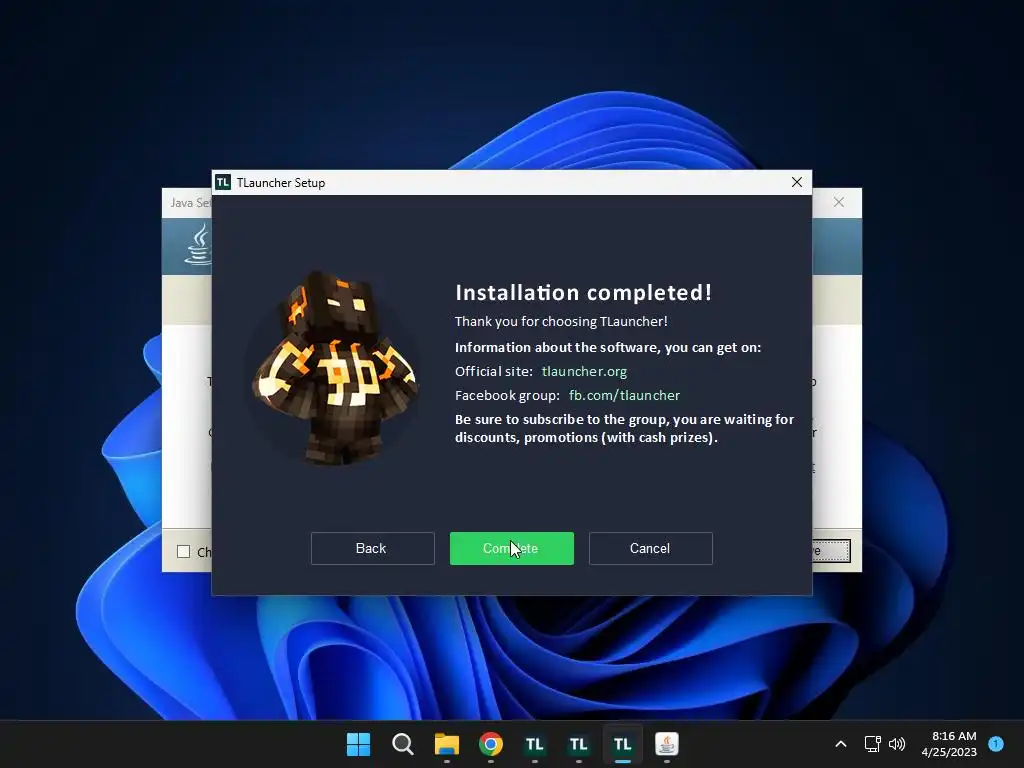The image size is (1024, 768).
Task: Switch to the first TL taskbar icon
Action: 534,744
